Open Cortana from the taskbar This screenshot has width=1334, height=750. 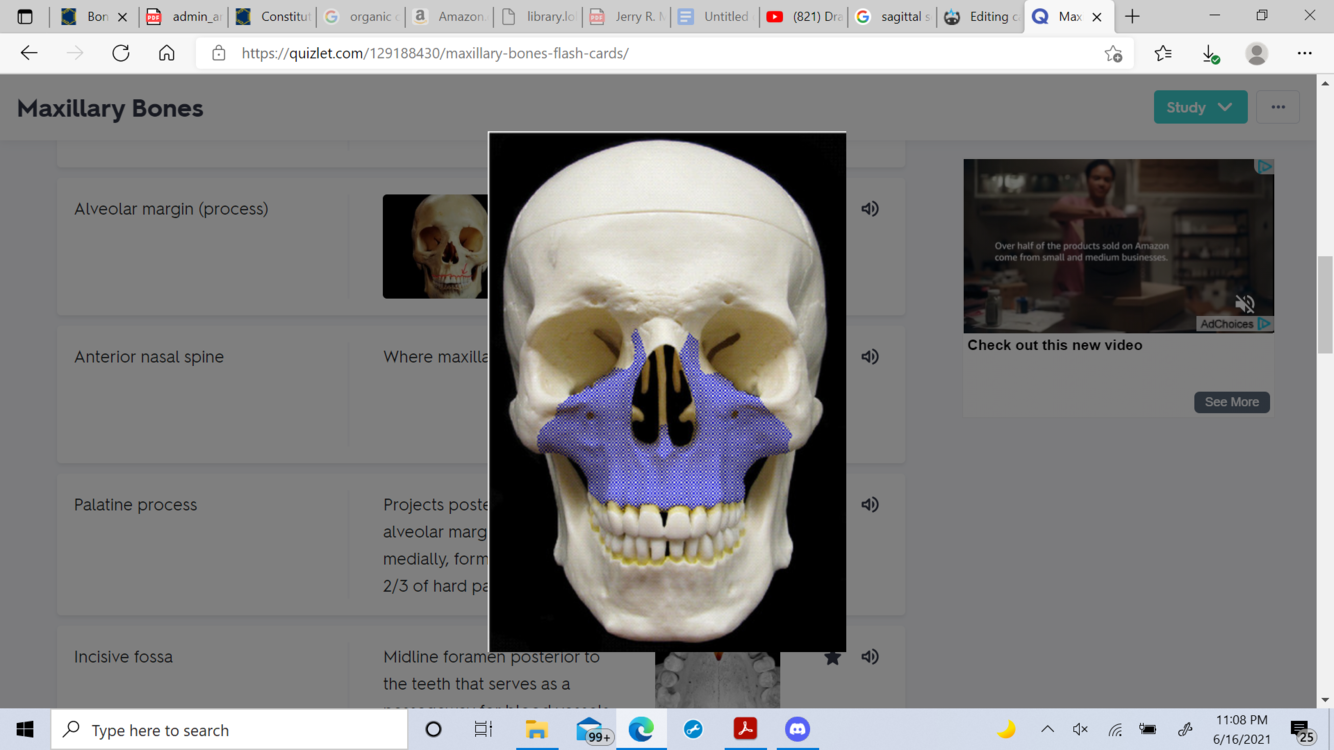(433, 730)
